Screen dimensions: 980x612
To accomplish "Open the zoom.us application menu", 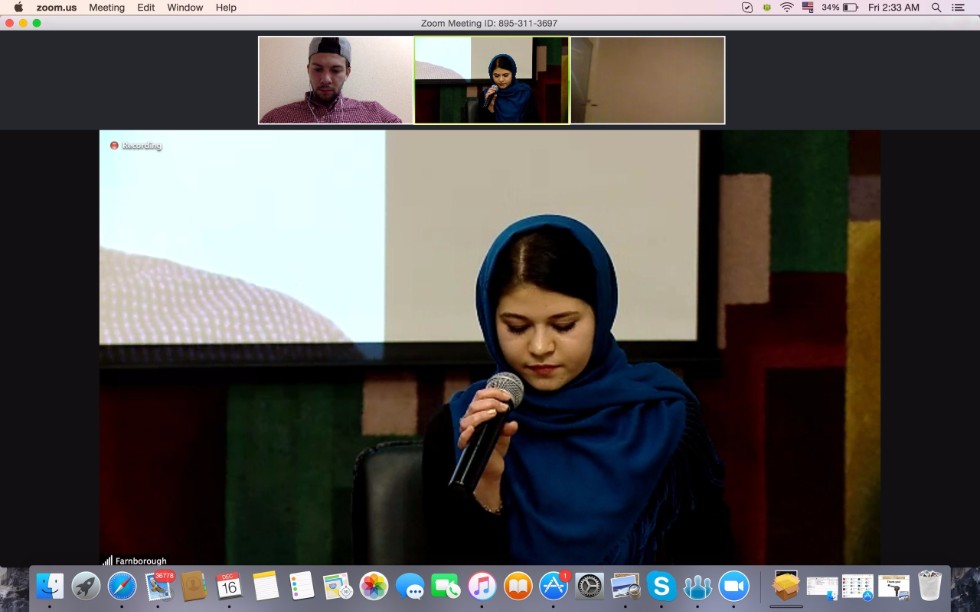I will (56, 7).
